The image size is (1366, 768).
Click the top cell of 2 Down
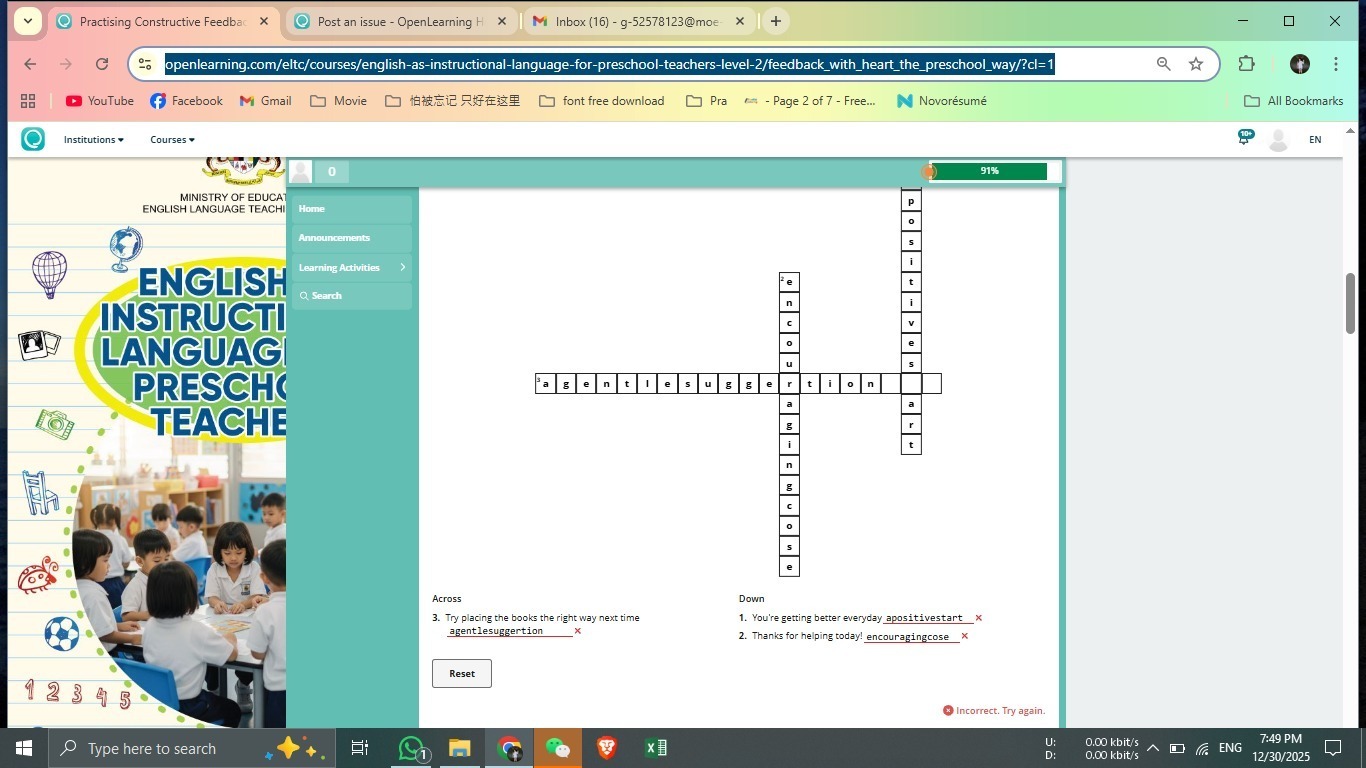tap(789, 282)
